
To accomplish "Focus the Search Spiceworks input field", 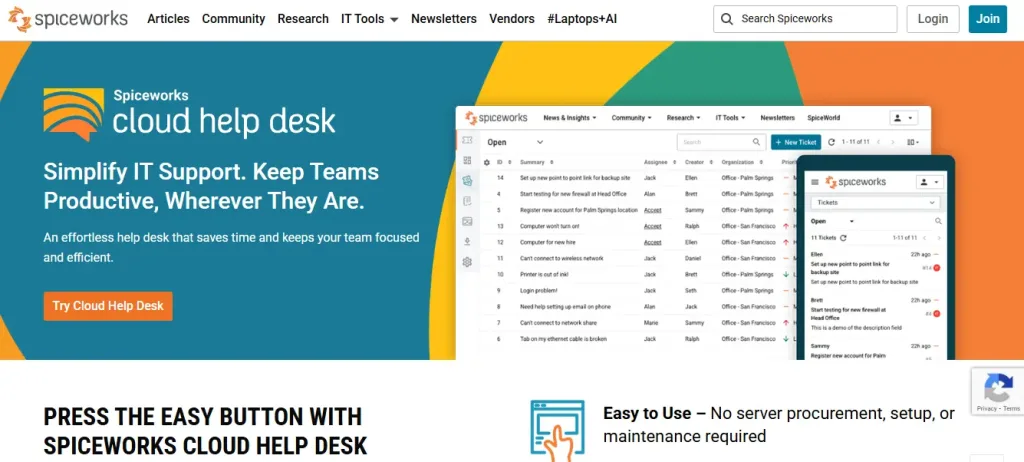I will click(x=805, y=19).
